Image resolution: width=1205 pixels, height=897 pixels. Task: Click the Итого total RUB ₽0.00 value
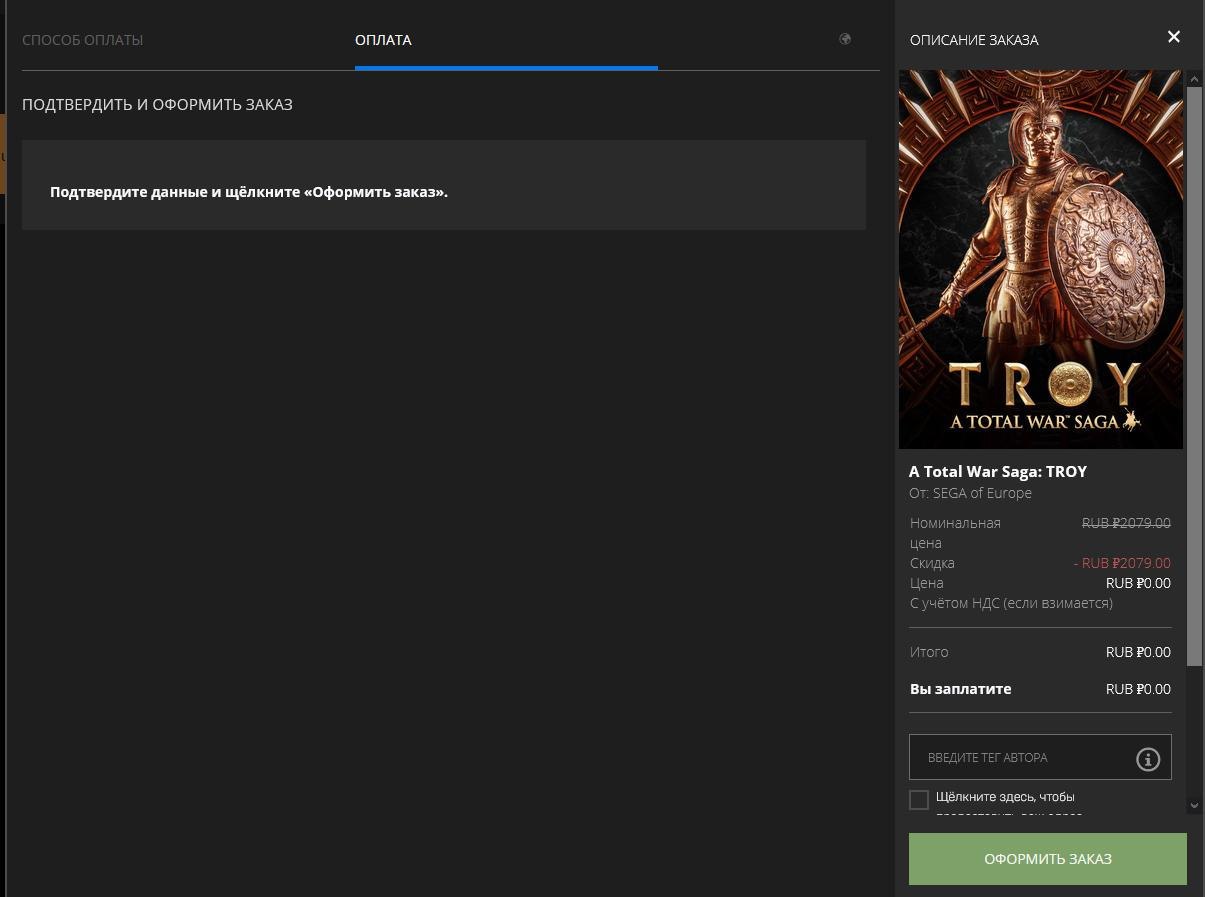(x=1138, y=652)
